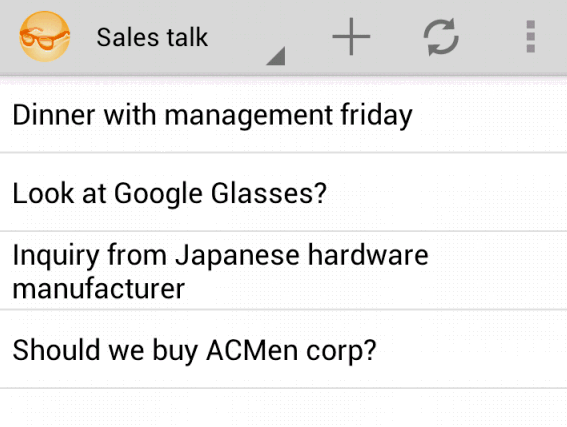Select the Sales talk list title
This screenshot has width=567, height=427.
[152, 37]
